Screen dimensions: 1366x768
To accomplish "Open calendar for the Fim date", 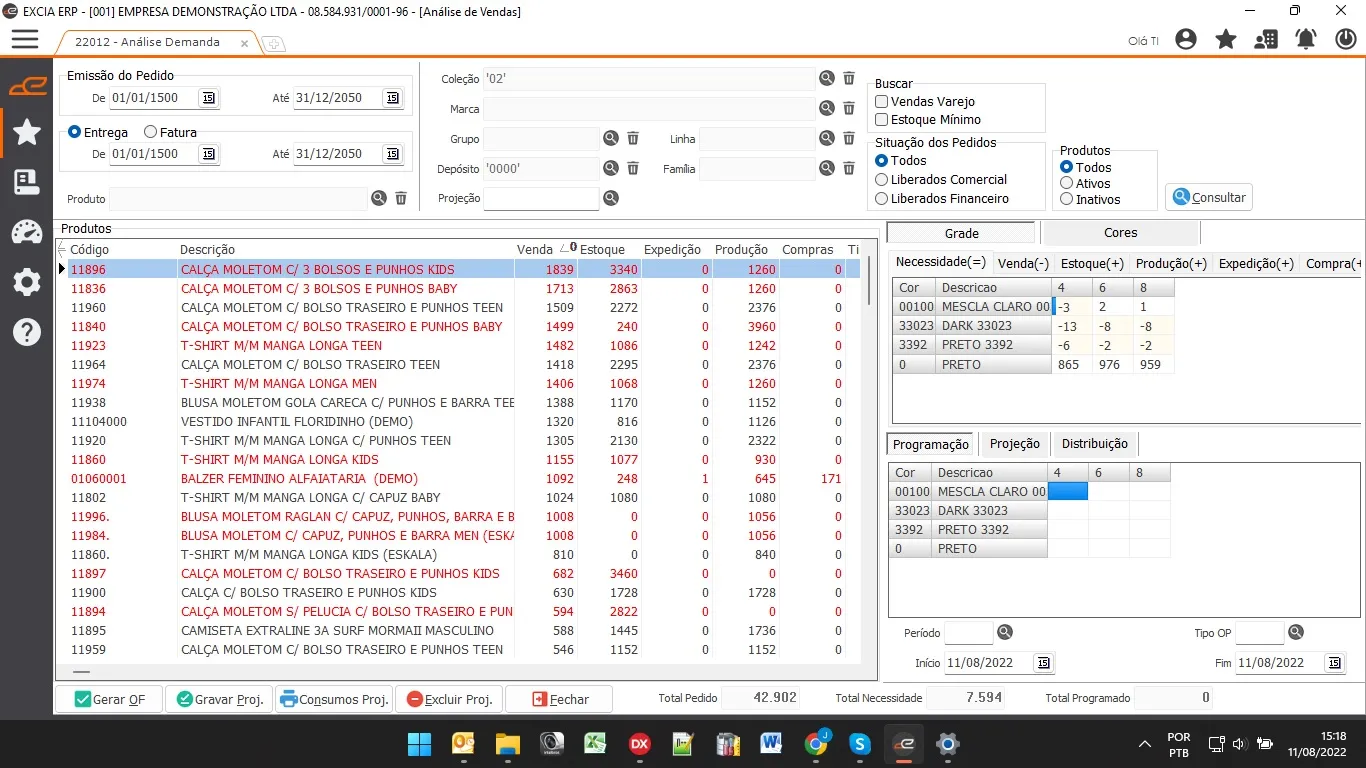I will pos(1334,663).
